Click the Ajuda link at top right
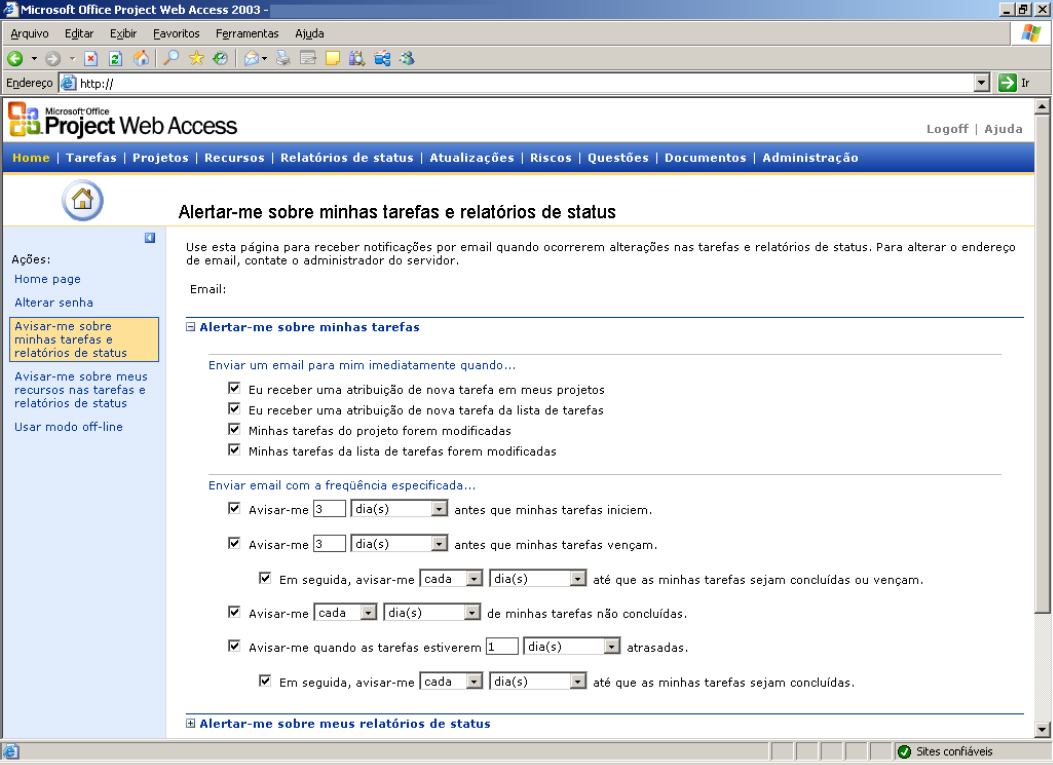1053x765 pixels. (1003, 129)
